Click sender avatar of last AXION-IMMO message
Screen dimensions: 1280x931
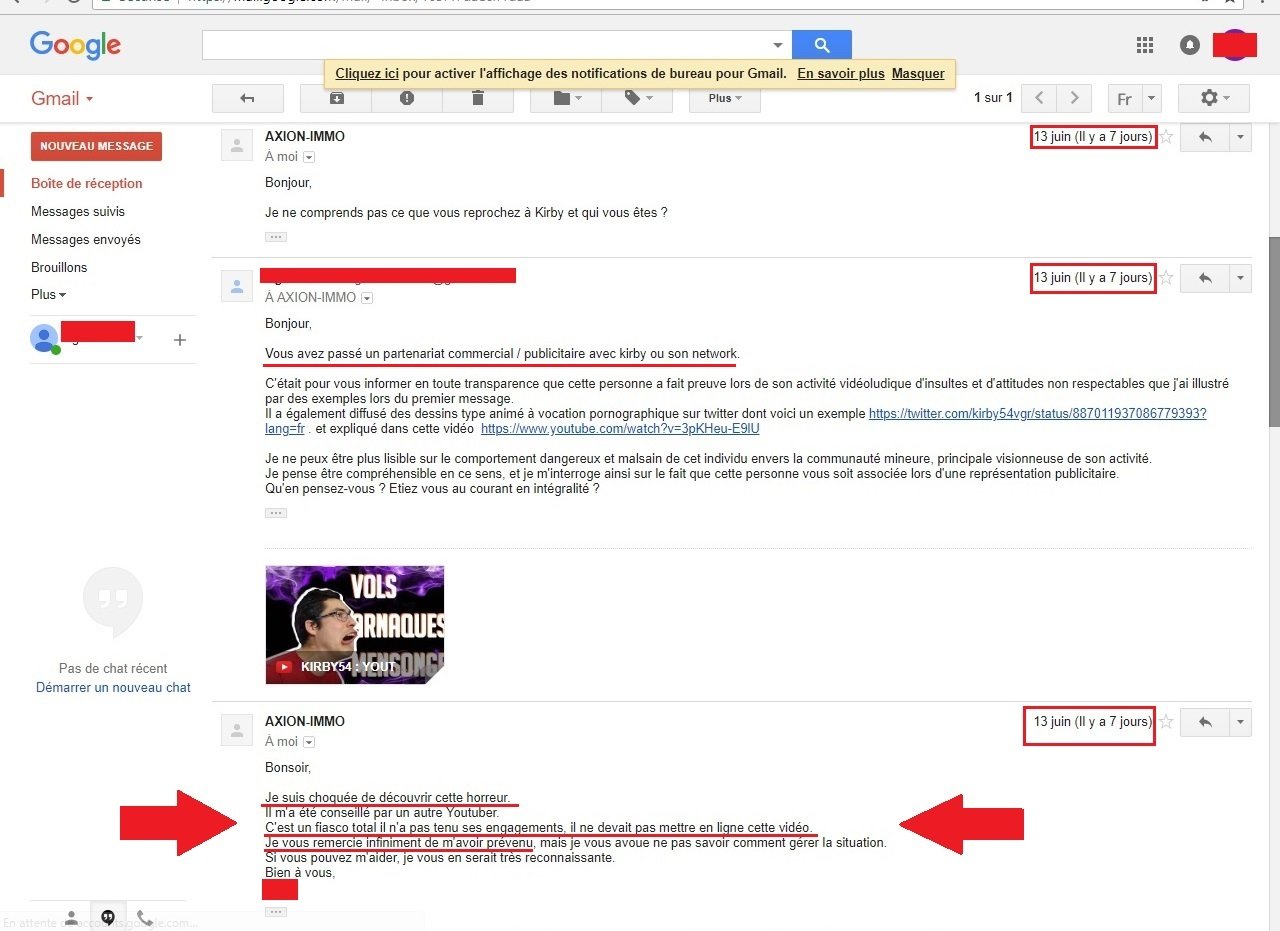(236, 731)
